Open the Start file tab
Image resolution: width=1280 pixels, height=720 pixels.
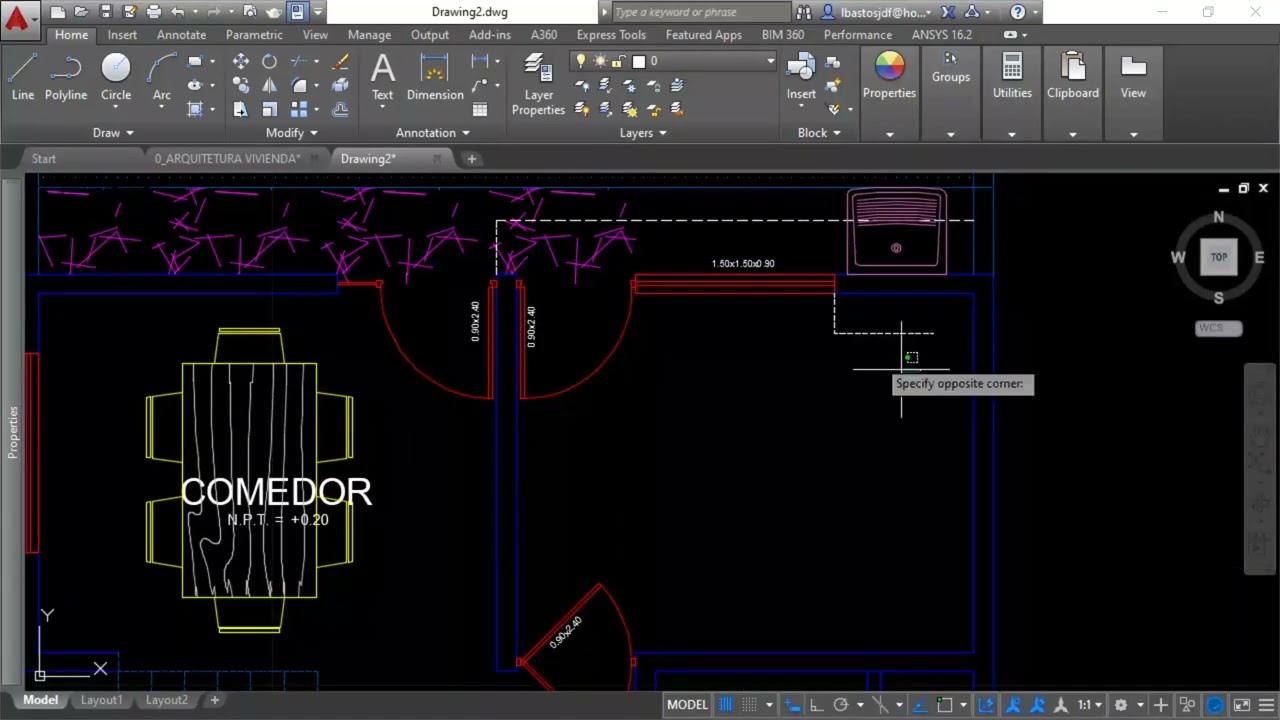43,159
